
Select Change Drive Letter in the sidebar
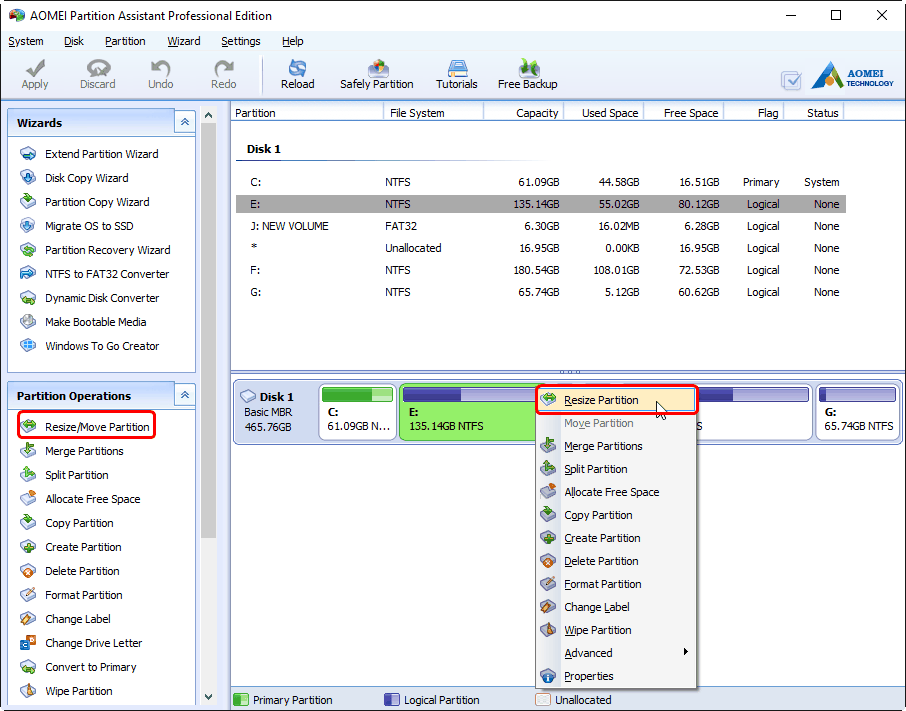tap(81, 643)
